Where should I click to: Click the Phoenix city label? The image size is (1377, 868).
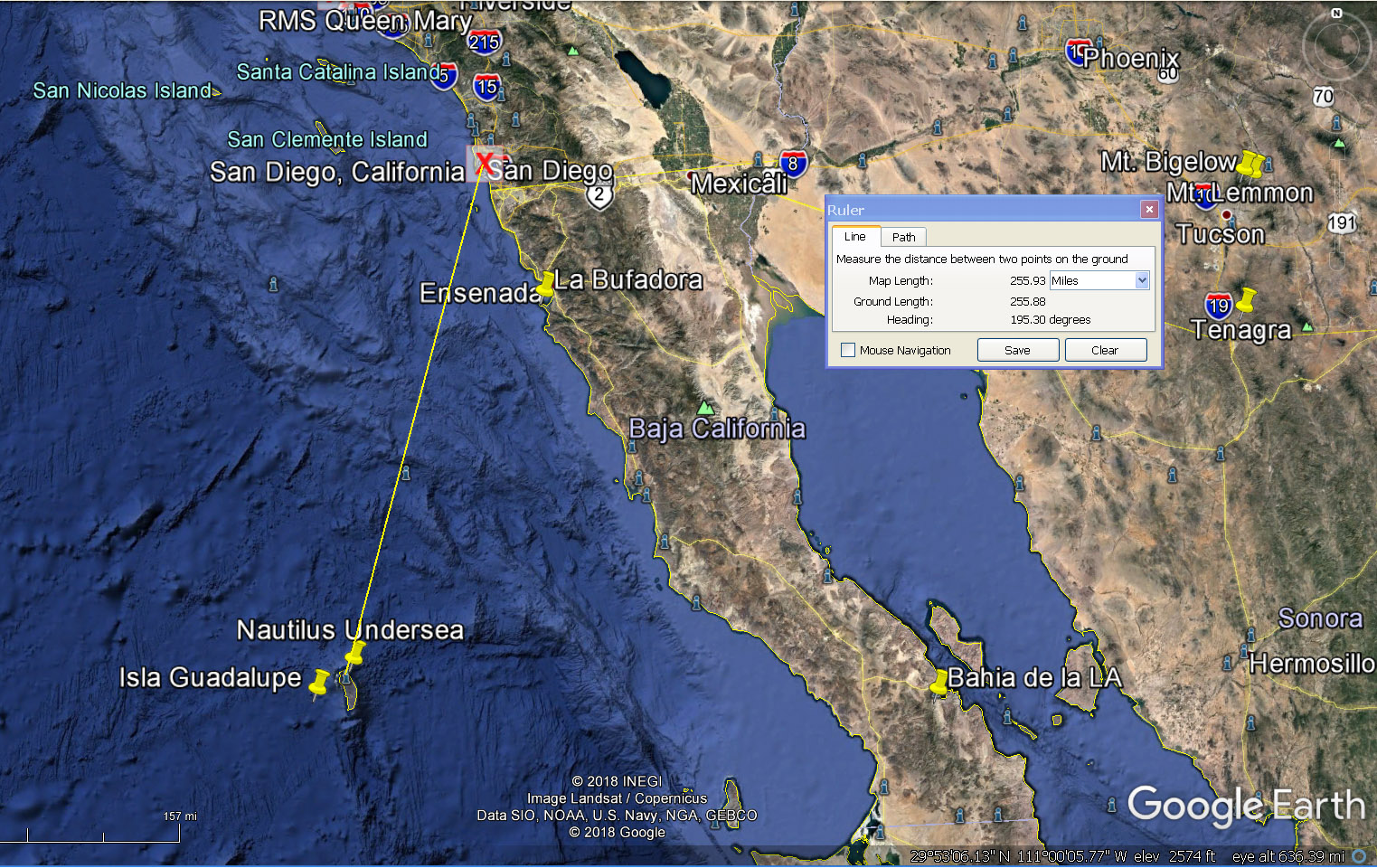coord(1131,58)
